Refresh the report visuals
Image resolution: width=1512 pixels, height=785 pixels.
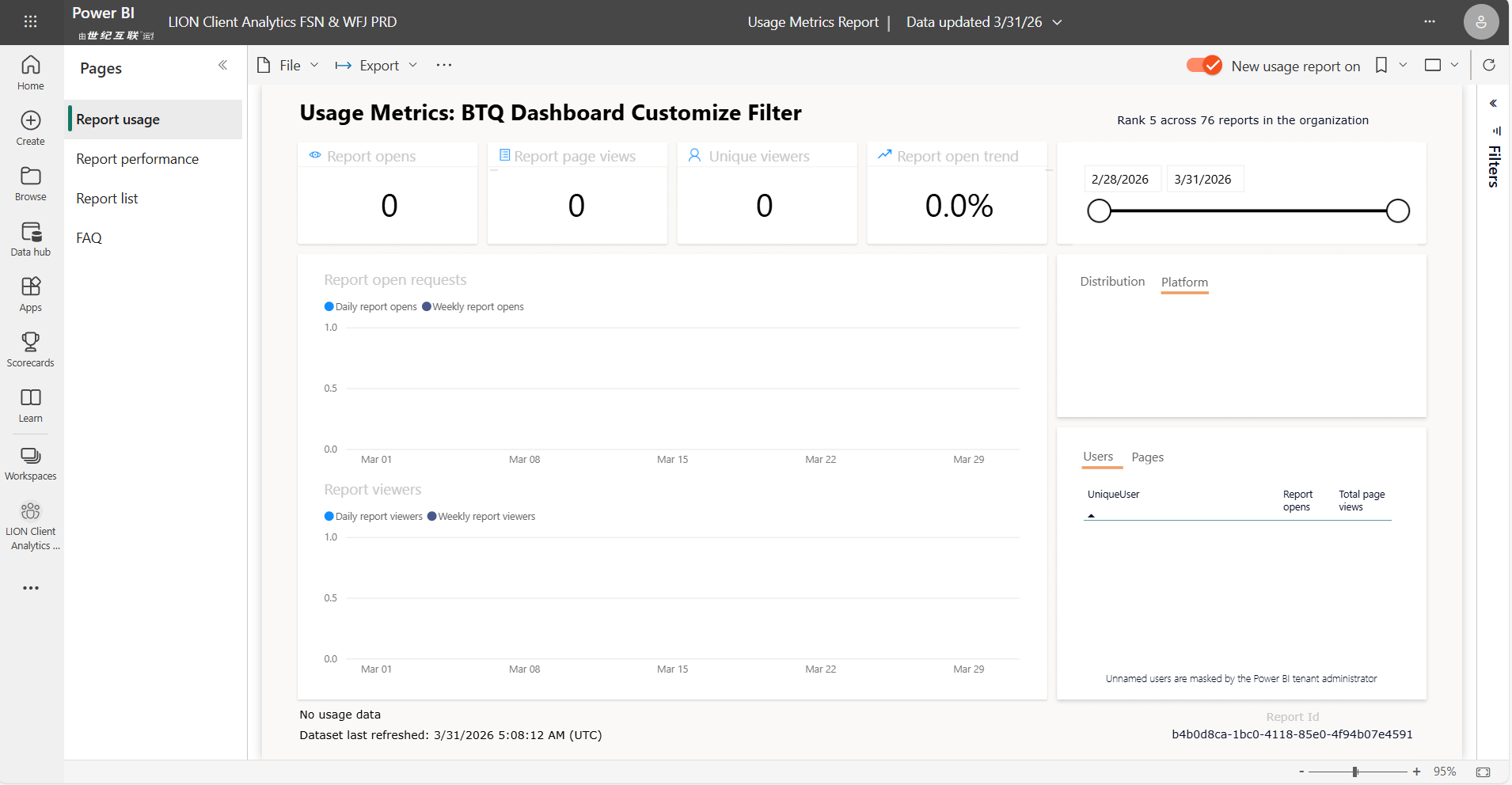(1489, 65)
